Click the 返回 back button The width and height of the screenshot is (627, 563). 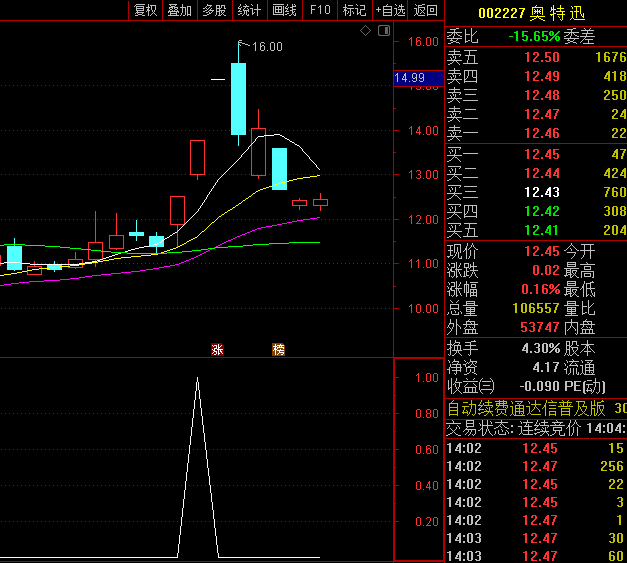[426, 10]
